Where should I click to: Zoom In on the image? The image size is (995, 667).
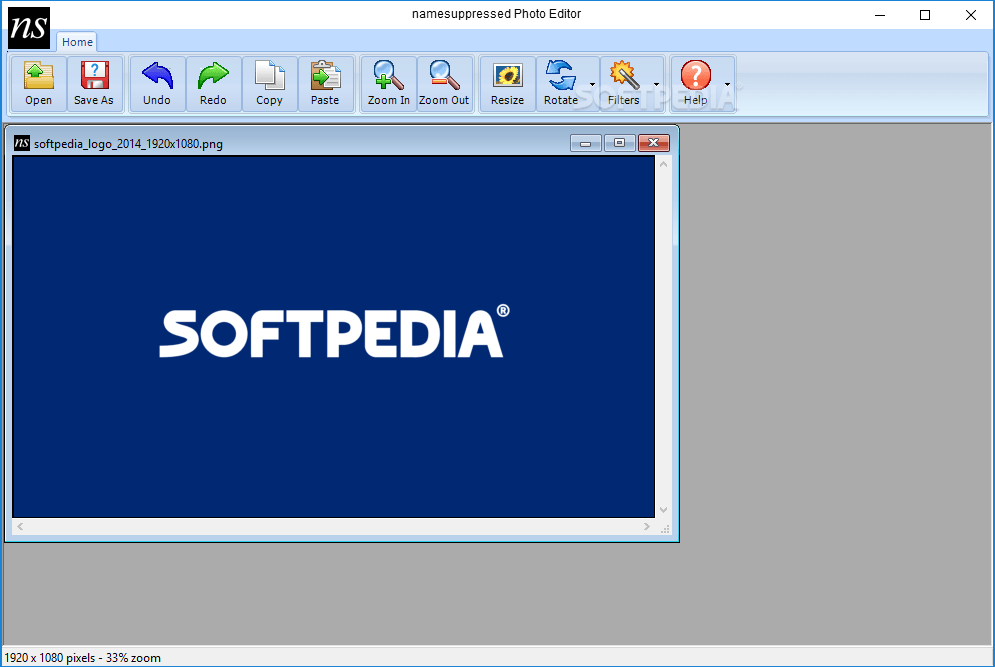pos(388,84)
